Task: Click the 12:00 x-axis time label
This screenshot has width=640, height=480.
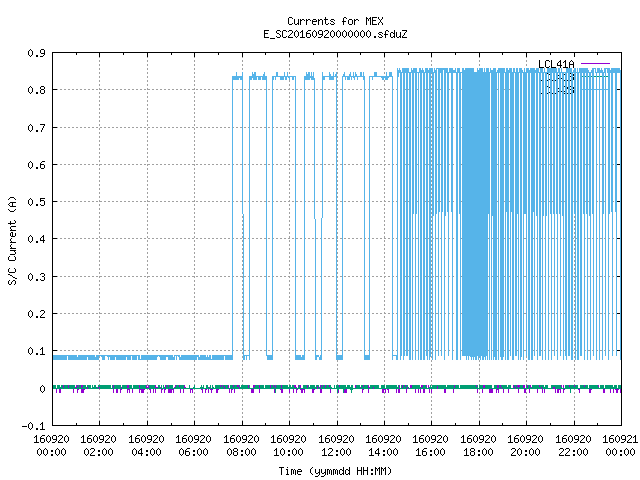Action: tap(336, 452)
